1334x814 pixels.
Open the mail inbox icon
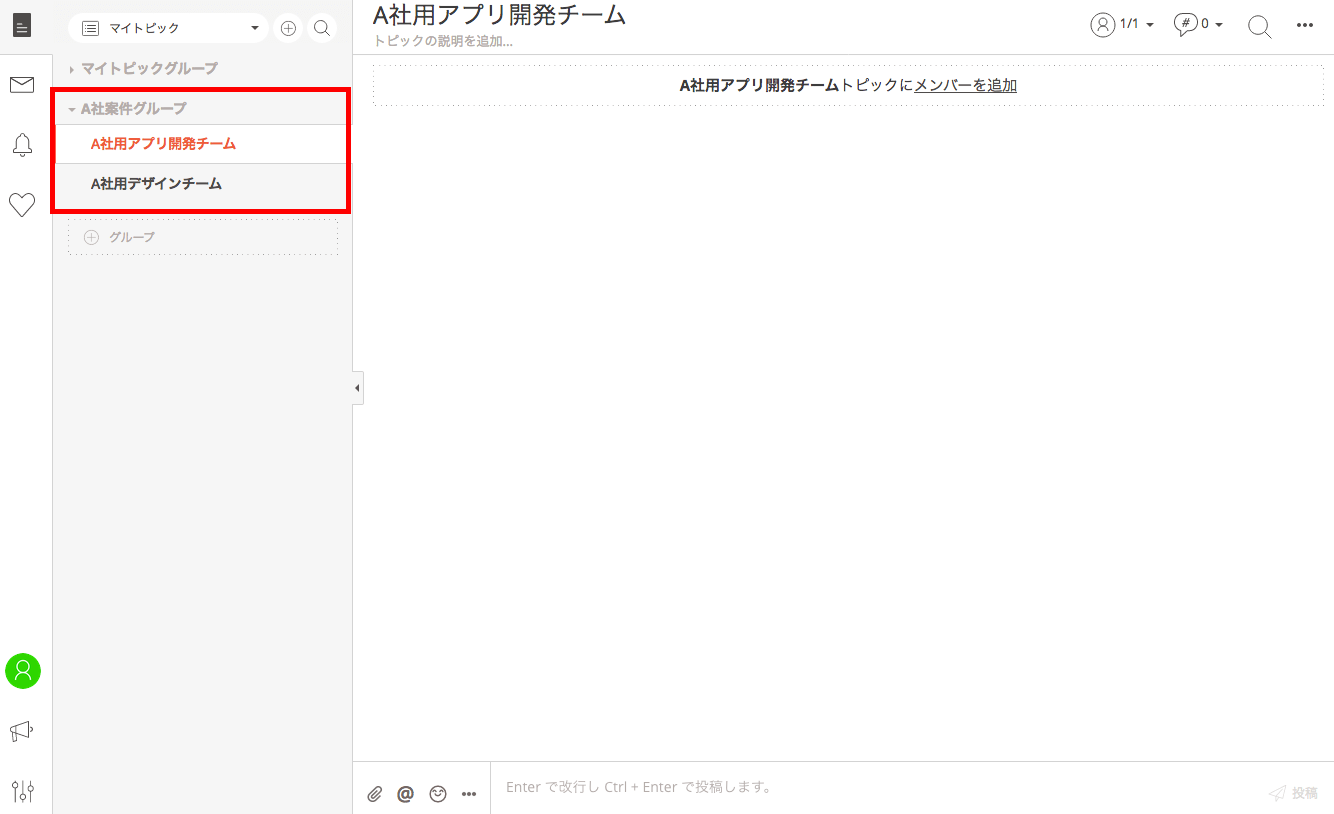tap(22, 85)
